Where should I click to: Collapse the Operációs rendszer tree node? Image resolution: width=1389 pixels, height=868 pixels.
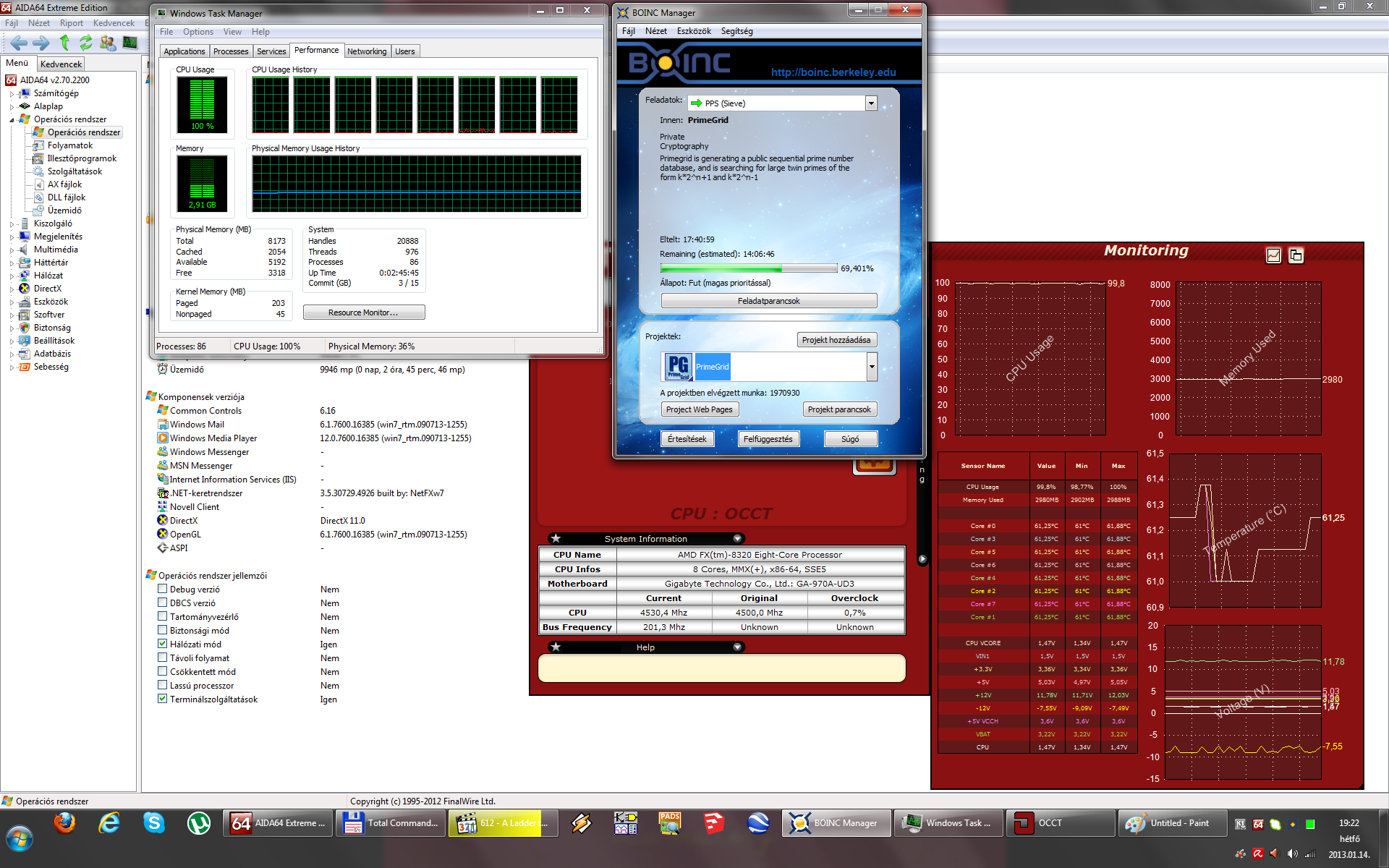click(12, 119)
